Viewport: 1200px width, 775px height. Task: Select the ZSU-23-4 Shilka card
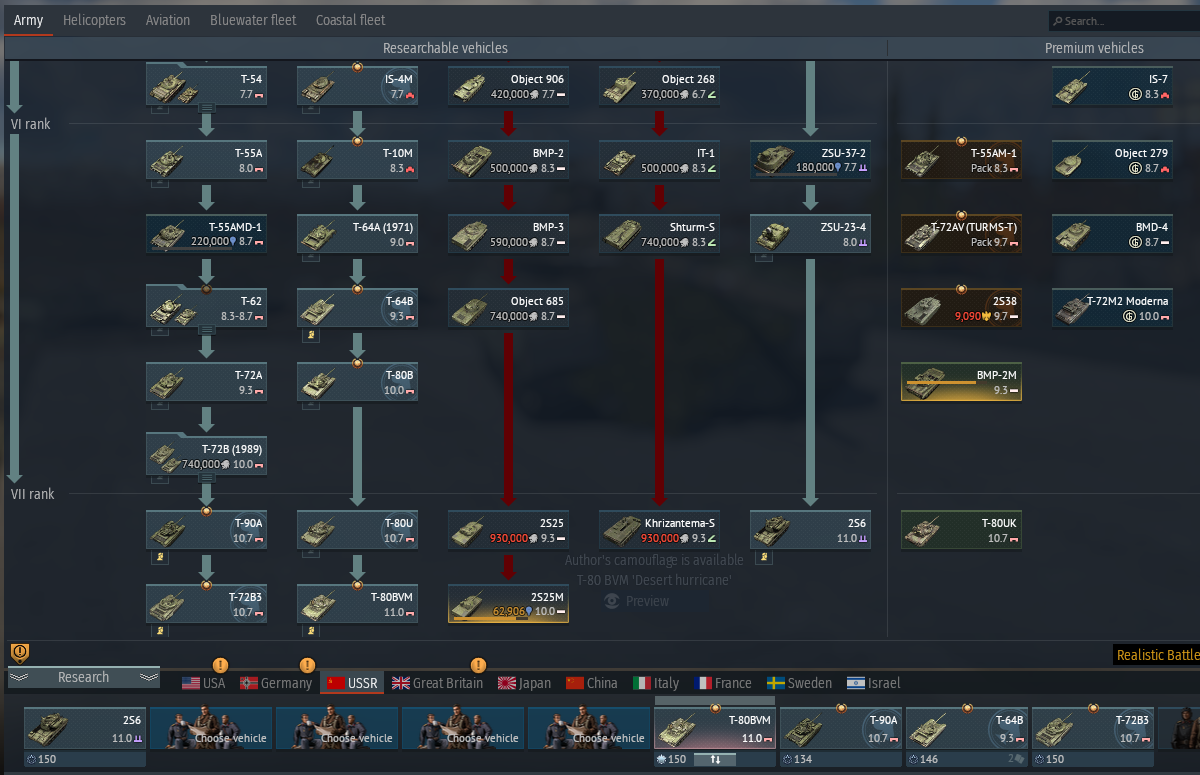click(811, 234)
